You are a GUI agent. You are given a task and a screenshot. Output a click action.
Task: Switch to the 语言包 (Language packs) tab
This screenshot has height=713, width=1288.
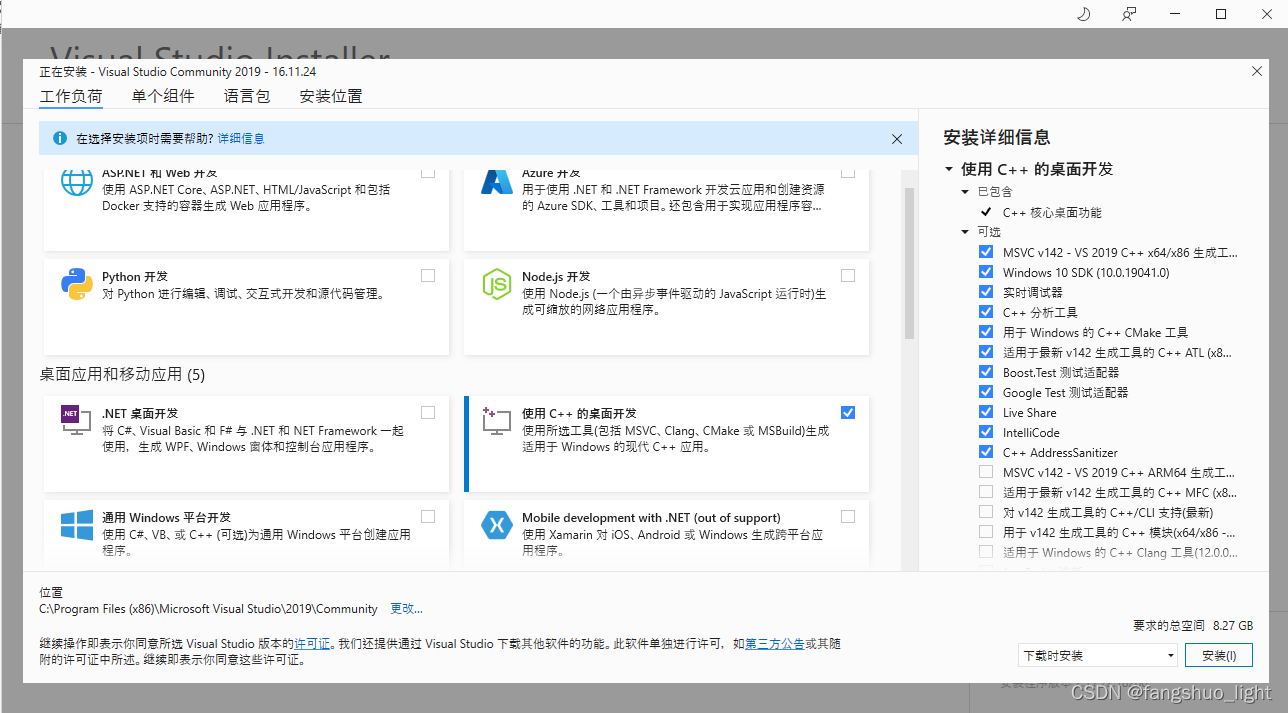point(247,97)
